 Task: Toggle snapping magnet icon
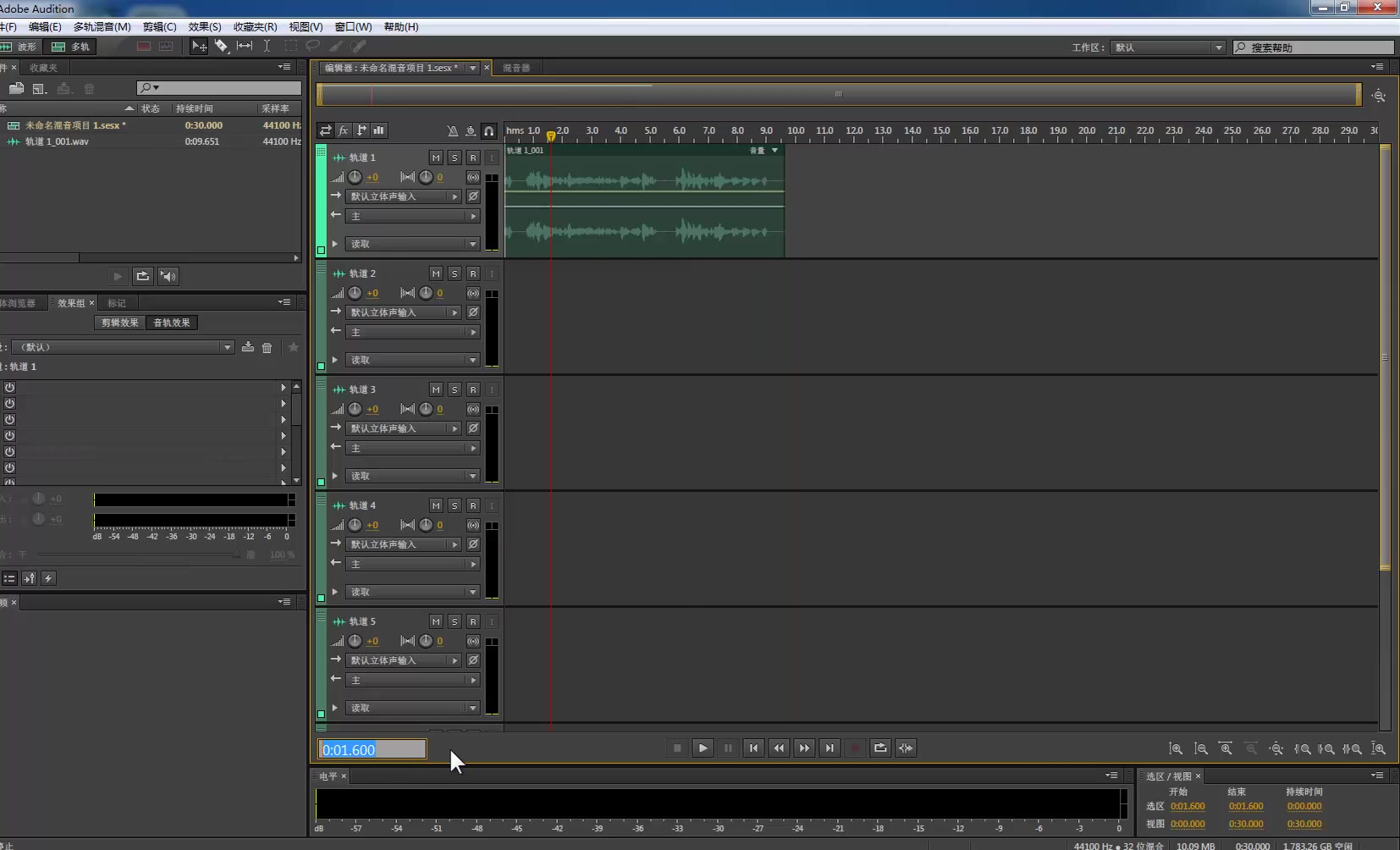click(489, 130)
